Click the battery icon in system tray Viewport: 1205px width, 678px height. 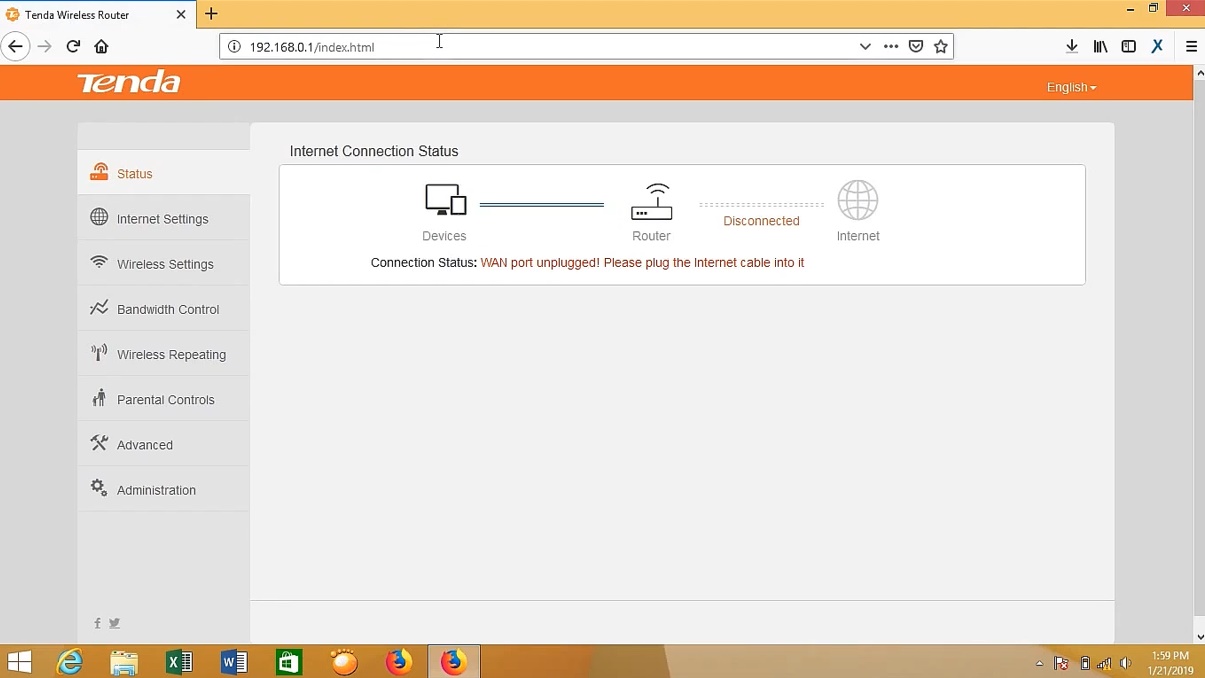click(1085, 663)
